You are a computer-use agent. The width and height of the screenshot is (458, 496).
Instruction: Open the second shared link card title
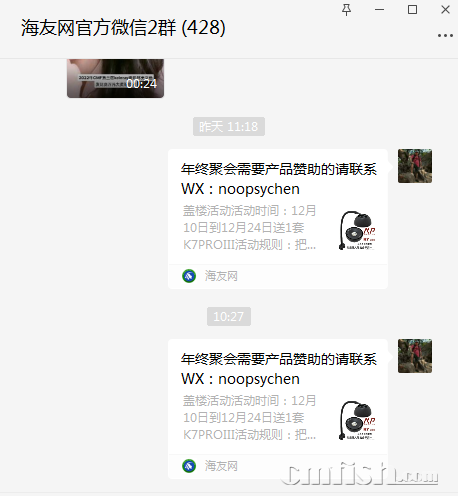click(x=279, y=369)
